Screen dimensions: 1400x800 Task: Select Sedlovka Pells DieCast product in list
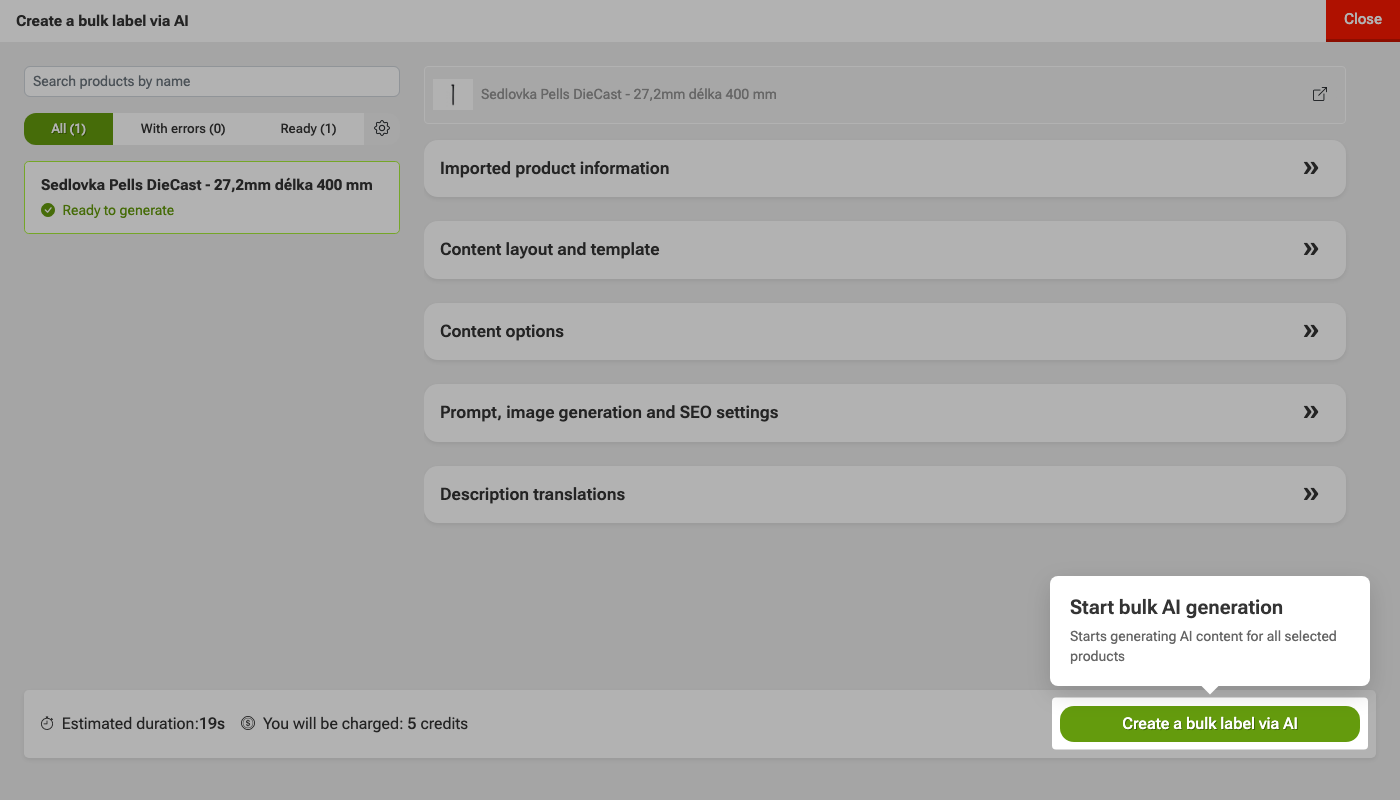(212, 198)
